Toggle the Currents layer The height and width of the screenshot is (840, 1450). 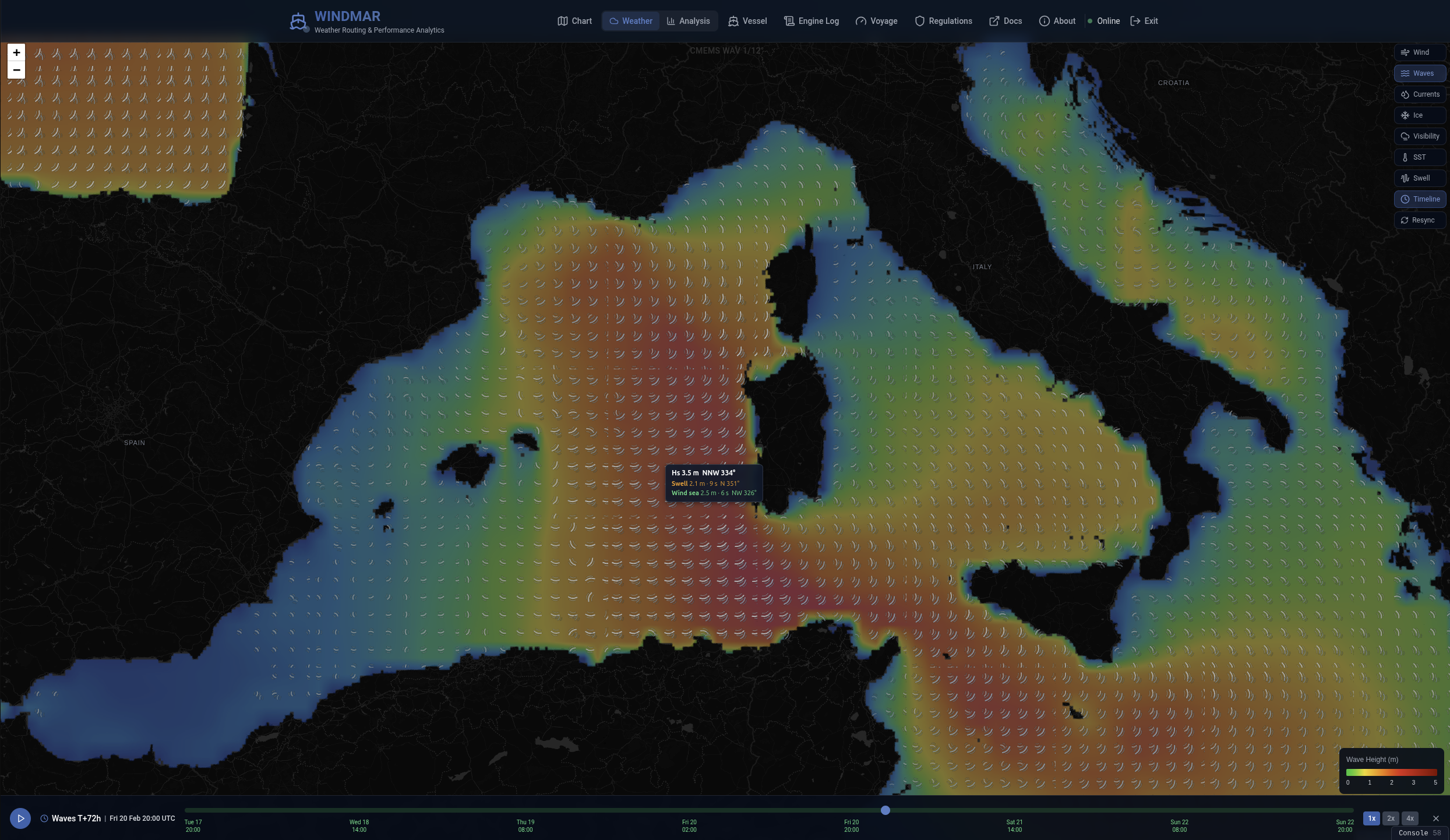click(1420, 94)
